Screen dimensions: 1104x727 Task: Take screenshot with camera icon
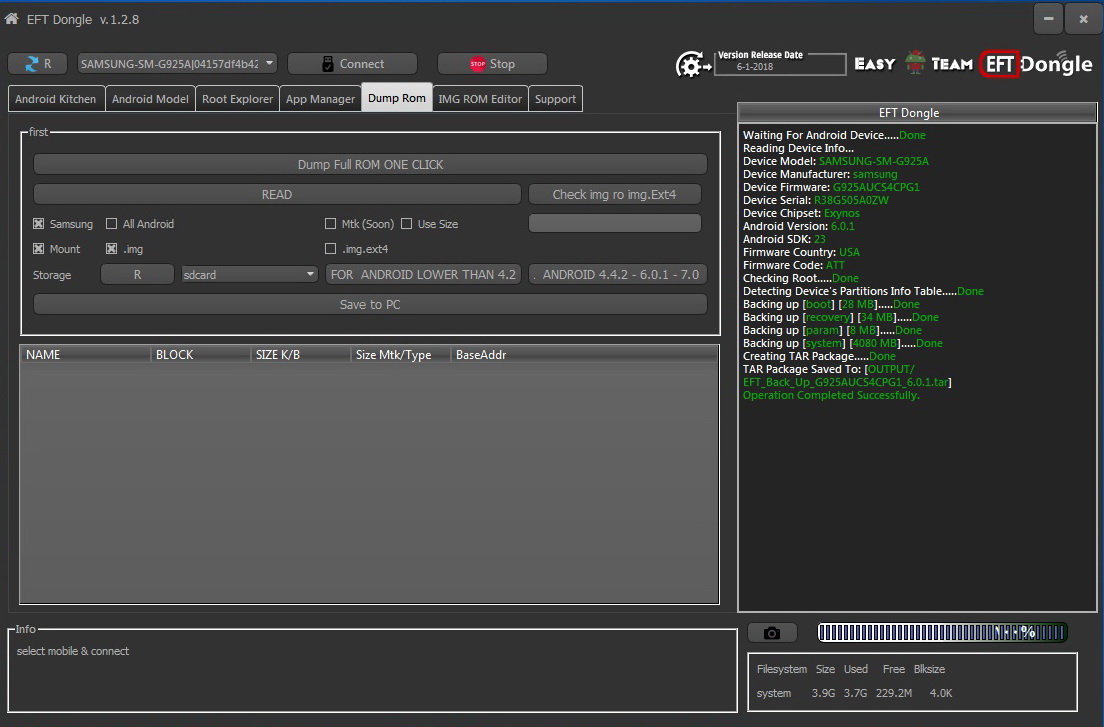[772, 633]
